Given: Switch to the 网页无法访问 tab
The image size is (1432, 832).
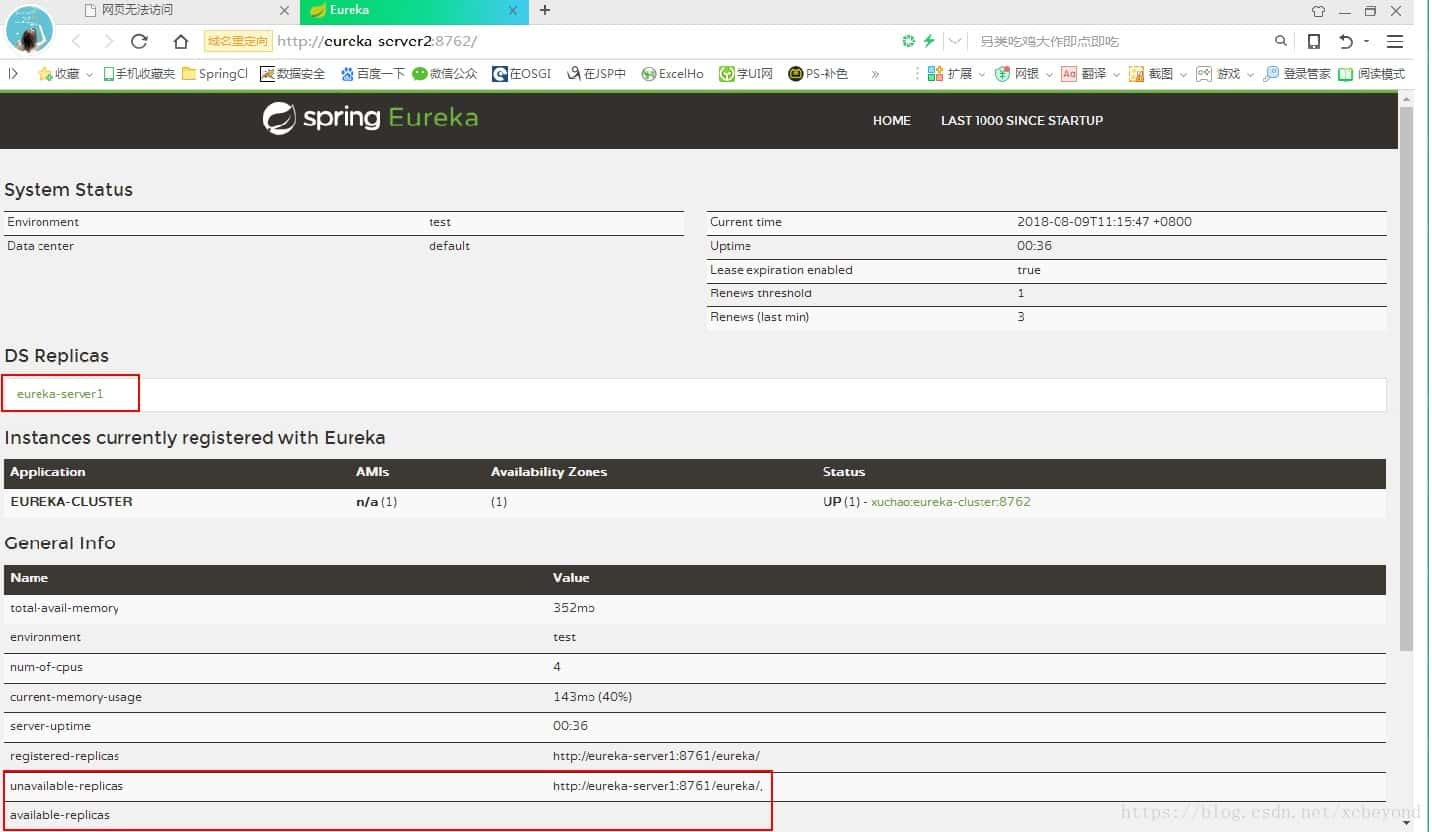Looking at the screenshot, I should coord(137,10).
